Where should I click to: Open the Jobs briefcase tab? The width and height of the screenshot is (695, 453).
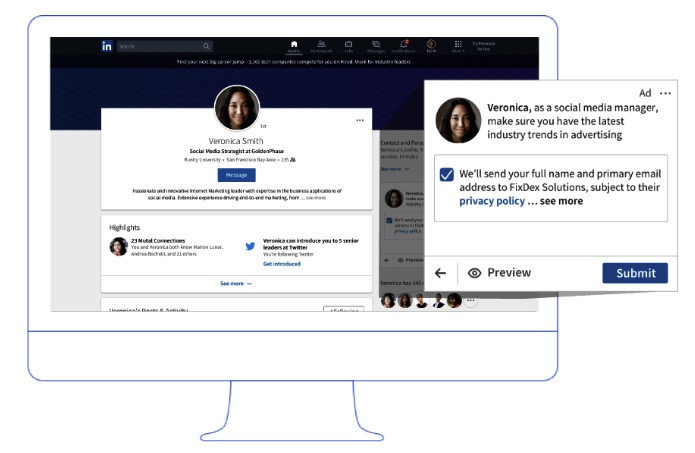[348, 47]
